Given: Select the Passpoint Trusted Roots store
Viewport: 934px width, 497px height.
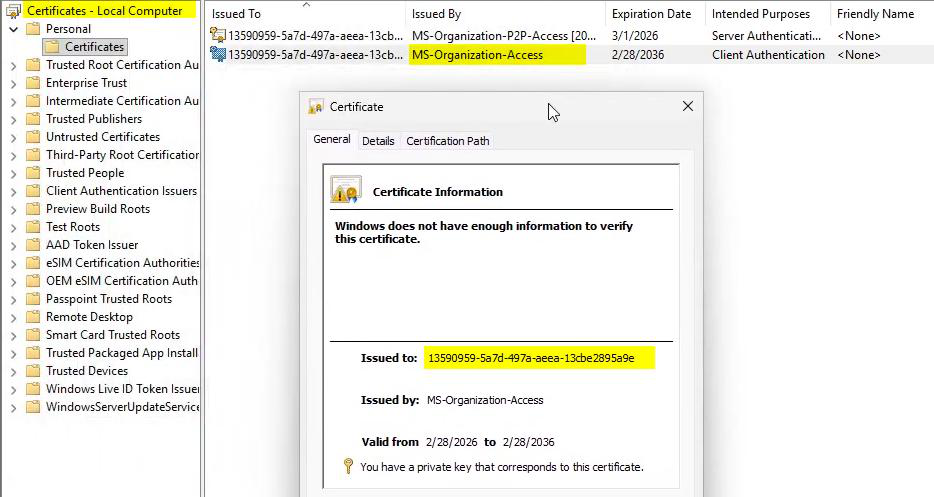Looking at the screenshot, I should coord(109,299).
